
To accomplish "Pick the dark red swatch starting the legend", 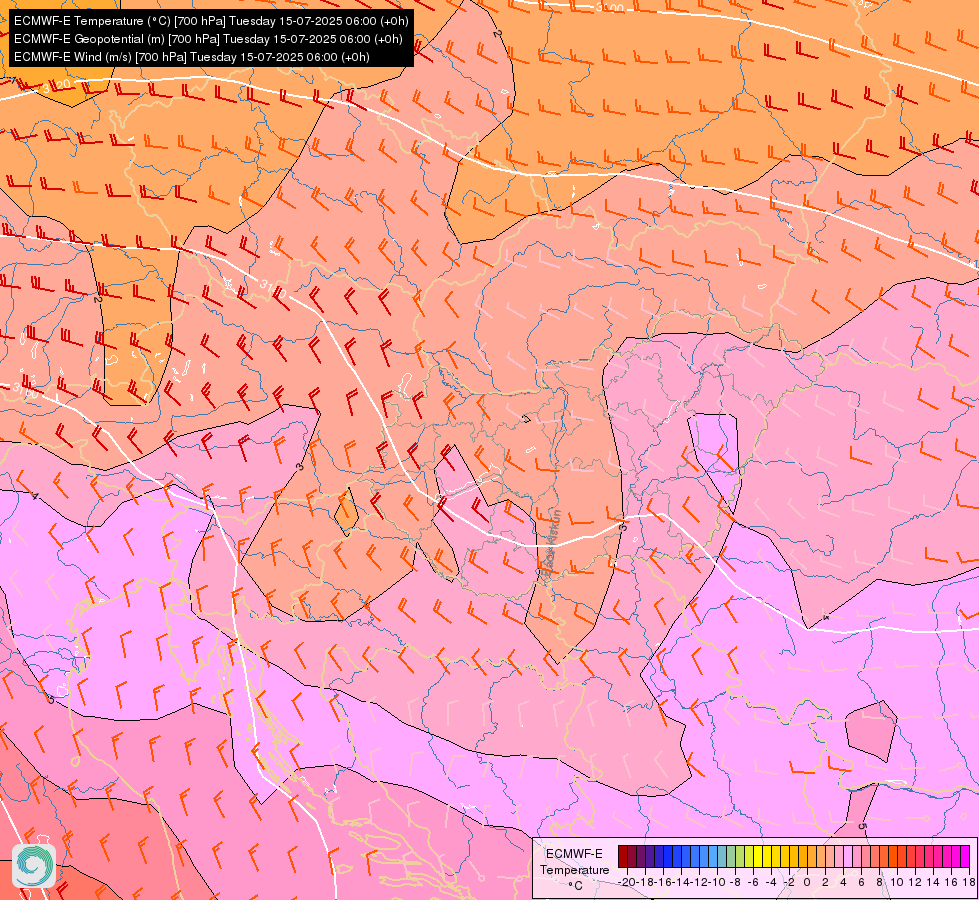I will (623, 856).
